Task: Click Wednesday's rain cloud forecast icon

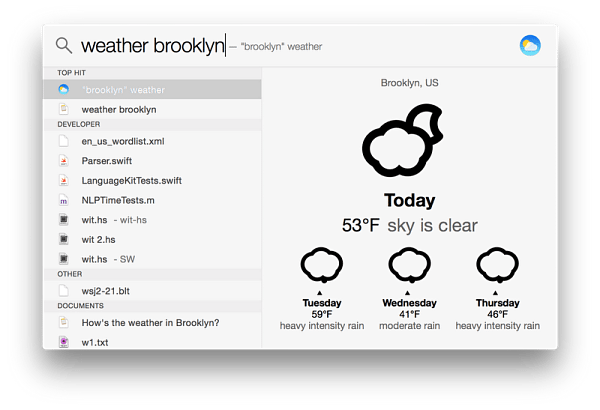Action: coord(409,265)
